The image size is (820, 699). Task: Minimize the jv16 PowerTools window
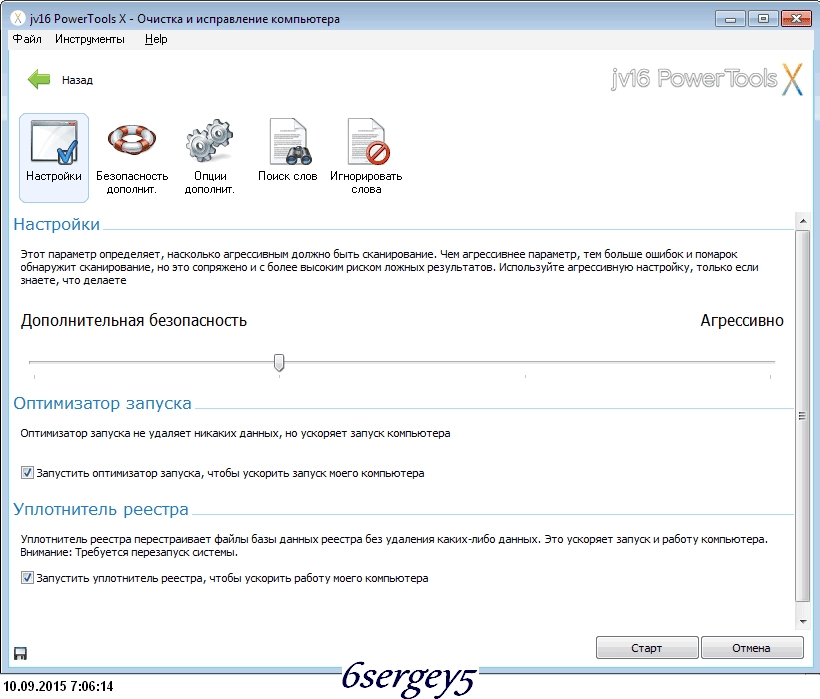[731, 19]
